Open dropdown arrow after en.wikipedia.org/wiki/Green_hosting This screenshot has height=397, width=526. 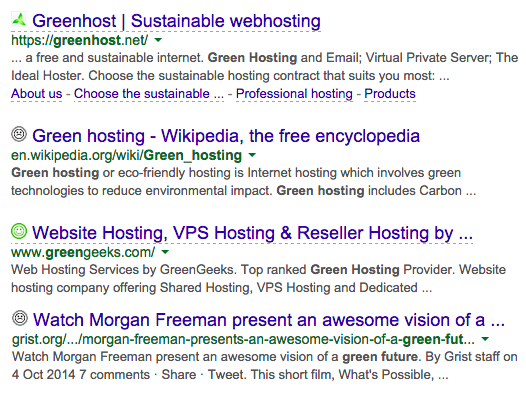point(252,155)
